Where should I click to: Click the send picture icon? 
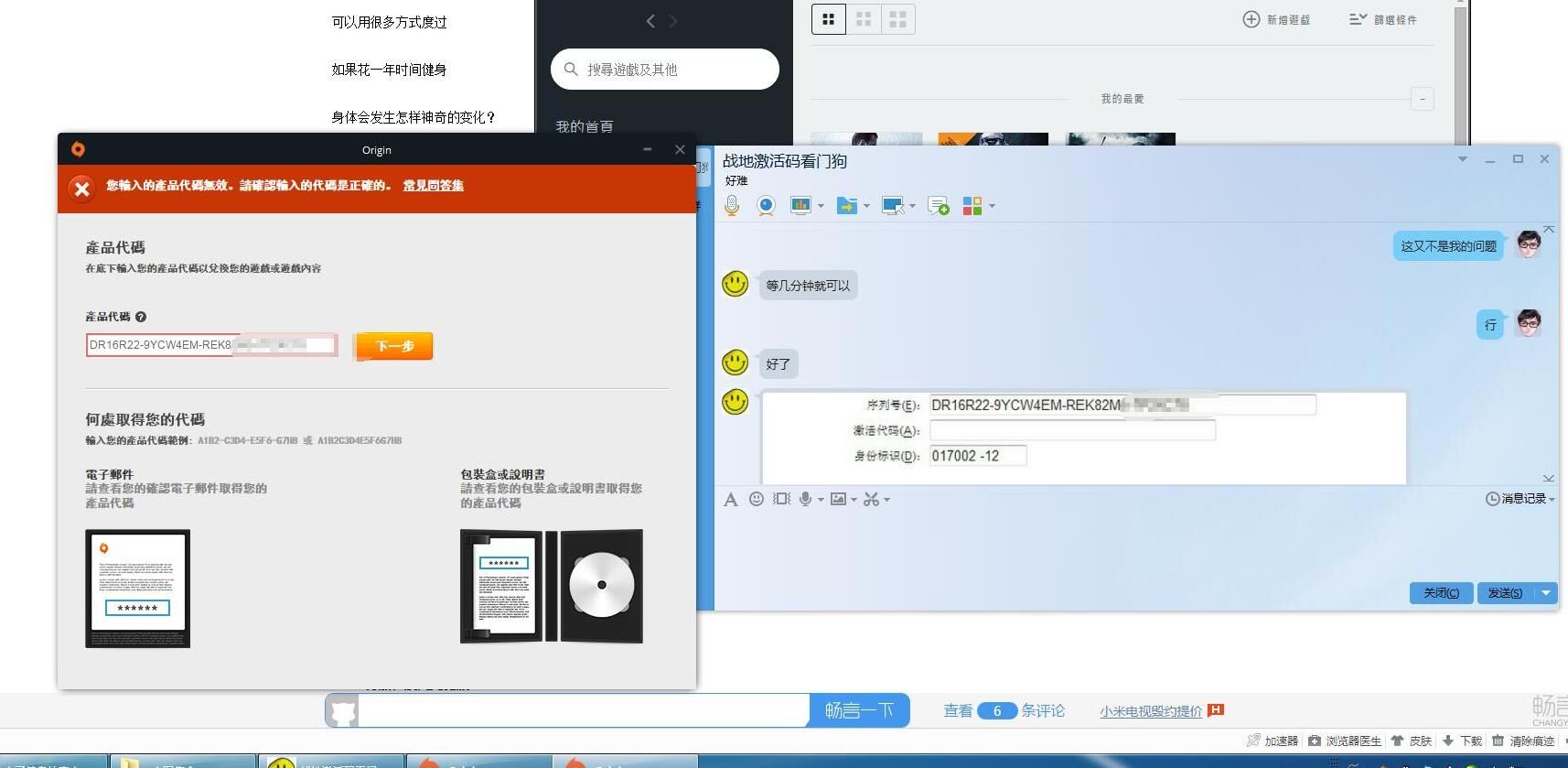(x=838, y=499)
